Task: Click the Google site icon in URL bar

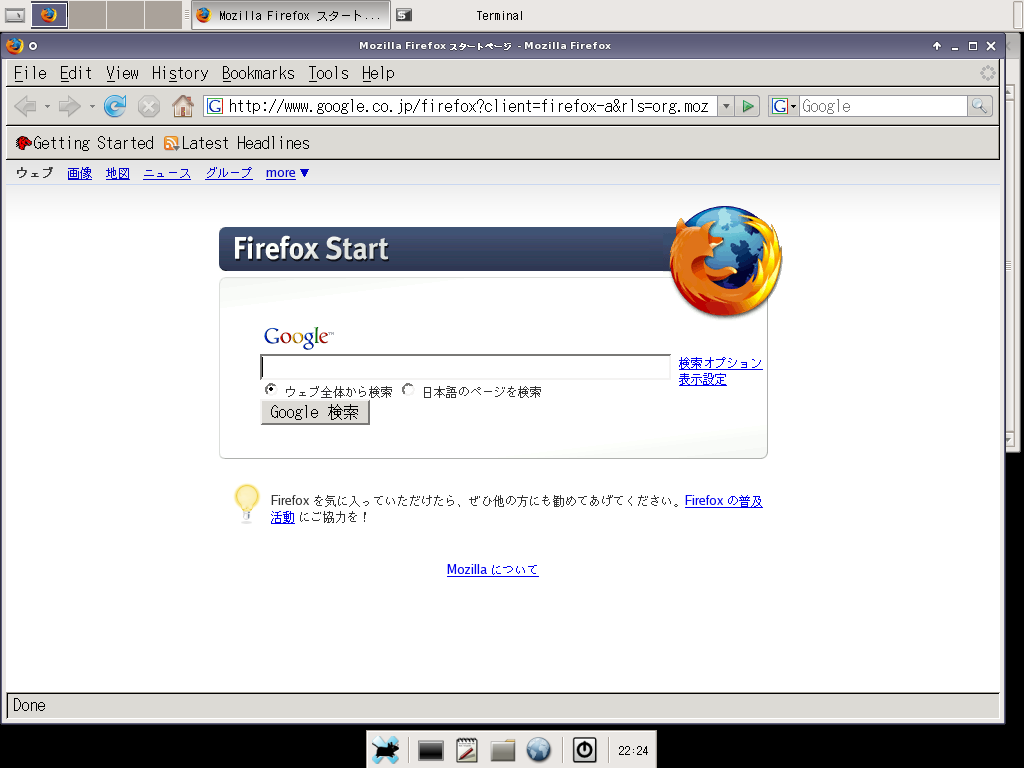Action: pyautogui.click(x=215, y=106)
